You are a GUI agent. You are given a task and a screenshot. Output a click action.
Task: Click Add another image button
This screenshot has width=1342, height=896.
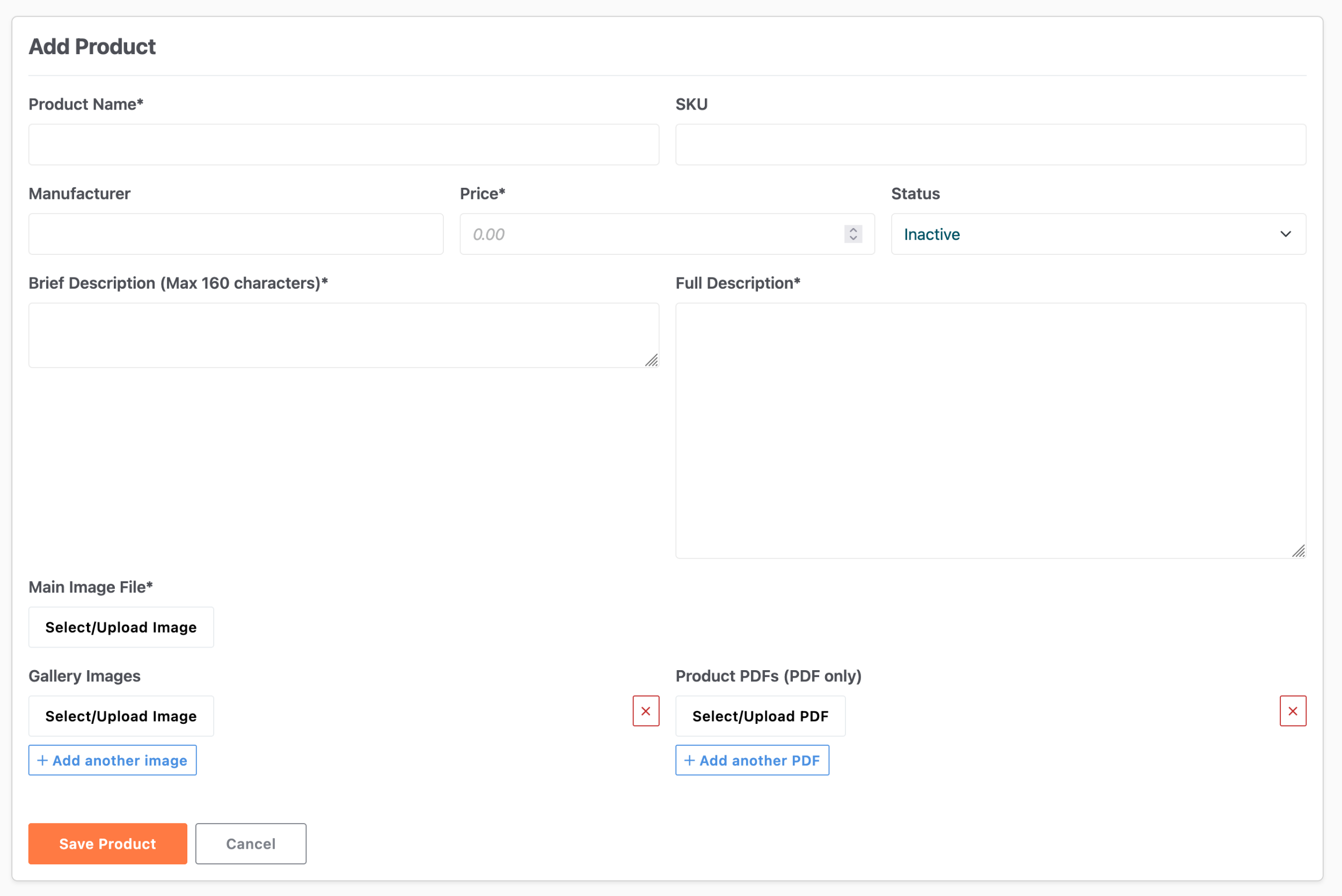point(113,760)
